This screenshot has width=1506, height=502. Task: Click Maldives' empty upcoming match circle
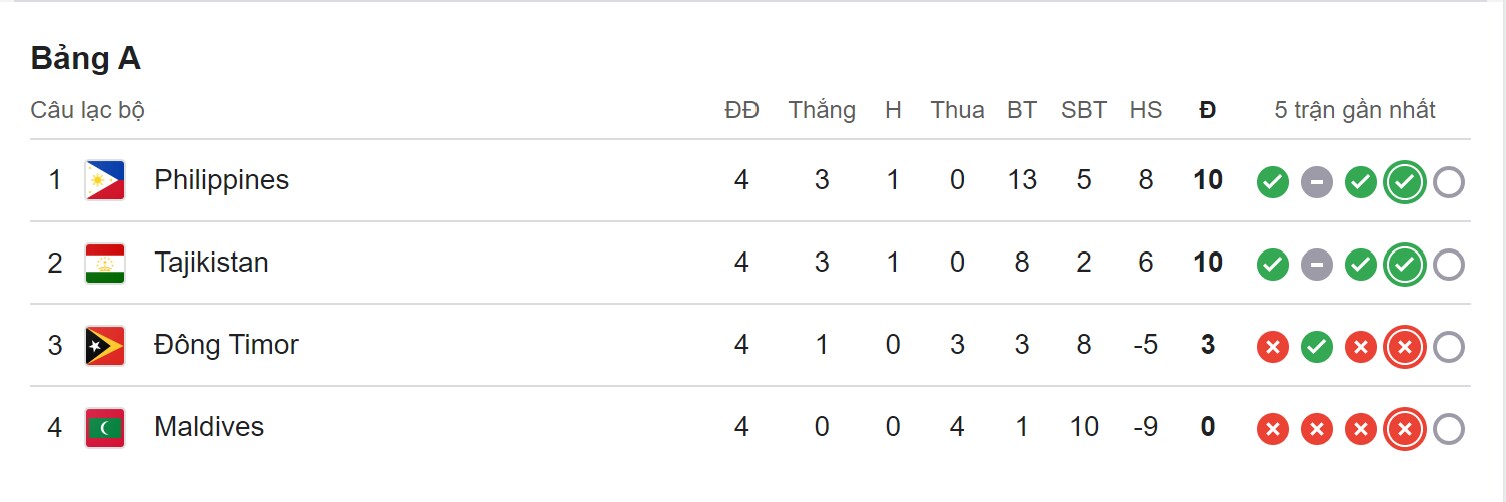tap(1448, 429)
